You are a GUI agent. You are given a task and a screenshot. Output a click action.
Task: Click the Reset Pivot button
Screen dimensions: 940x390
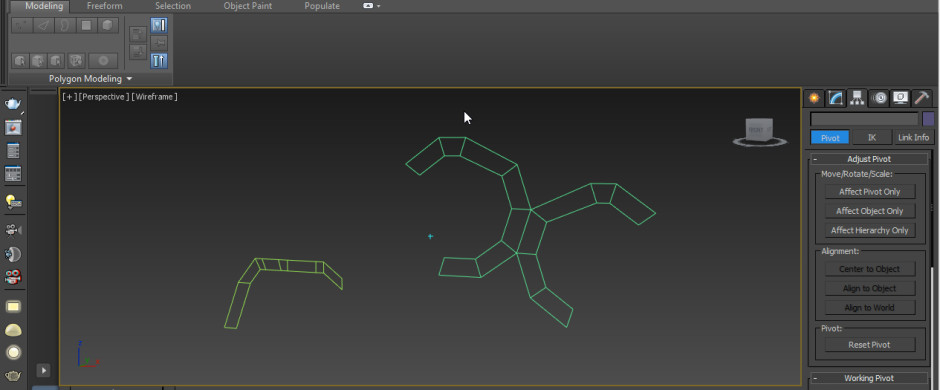click(869, 344)
